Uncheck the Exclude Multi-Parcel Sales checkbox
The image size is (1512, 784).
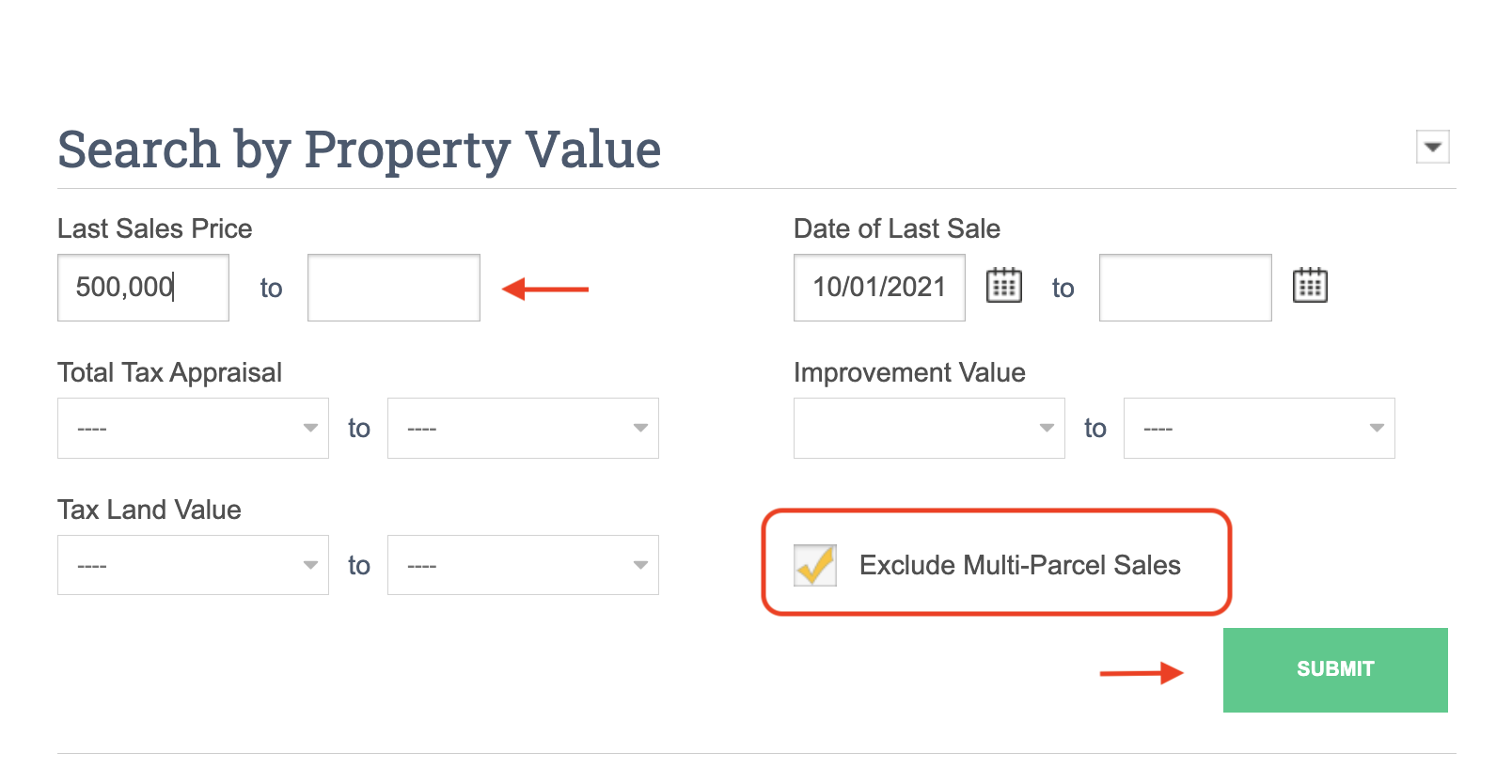click(x=814, y=565)
